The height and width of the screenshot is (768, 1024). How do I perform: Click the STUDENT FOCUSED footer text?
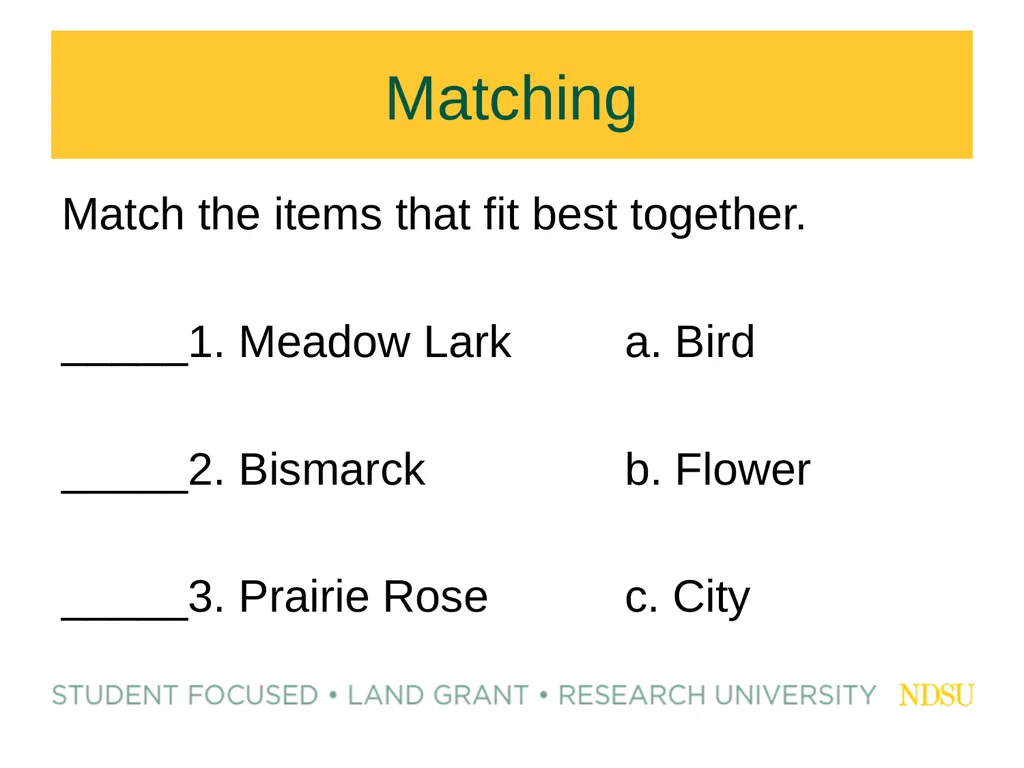click(185, 696)
